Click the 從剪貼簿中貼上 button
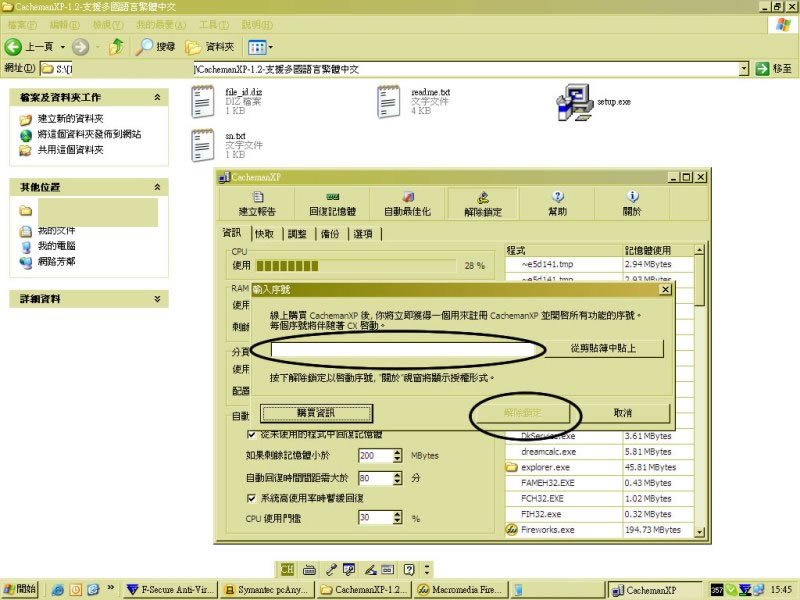 point(603,348)
